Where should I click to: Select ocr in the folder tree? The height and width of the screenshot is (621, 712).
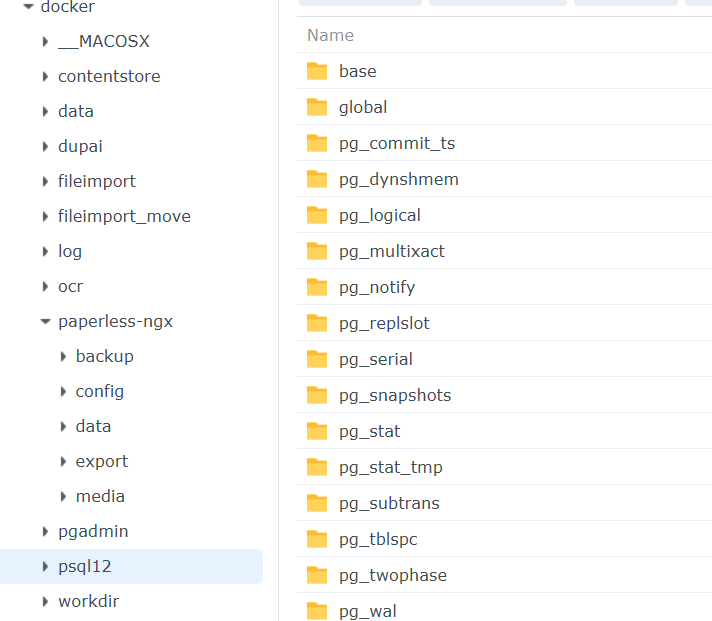tap(71, 286)
